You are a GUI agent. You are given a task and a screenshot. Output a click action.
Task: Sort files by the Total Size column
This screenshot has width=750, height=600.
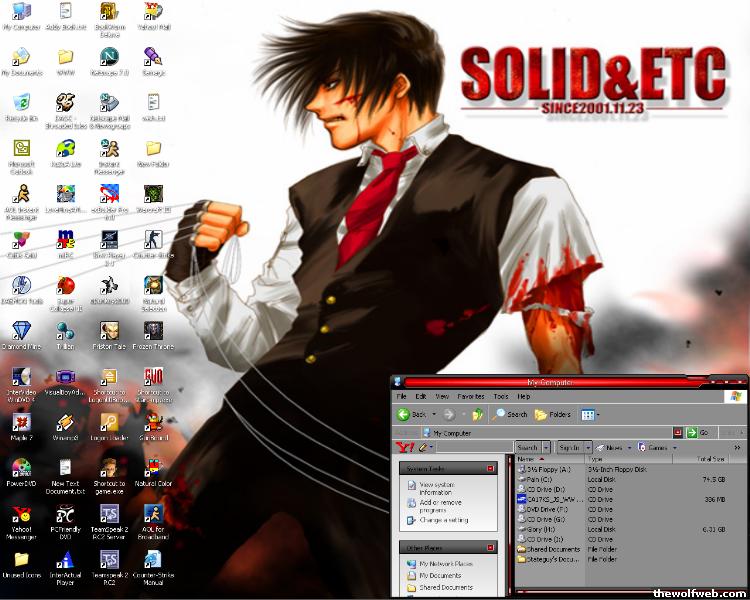click(x=711, y=459)
